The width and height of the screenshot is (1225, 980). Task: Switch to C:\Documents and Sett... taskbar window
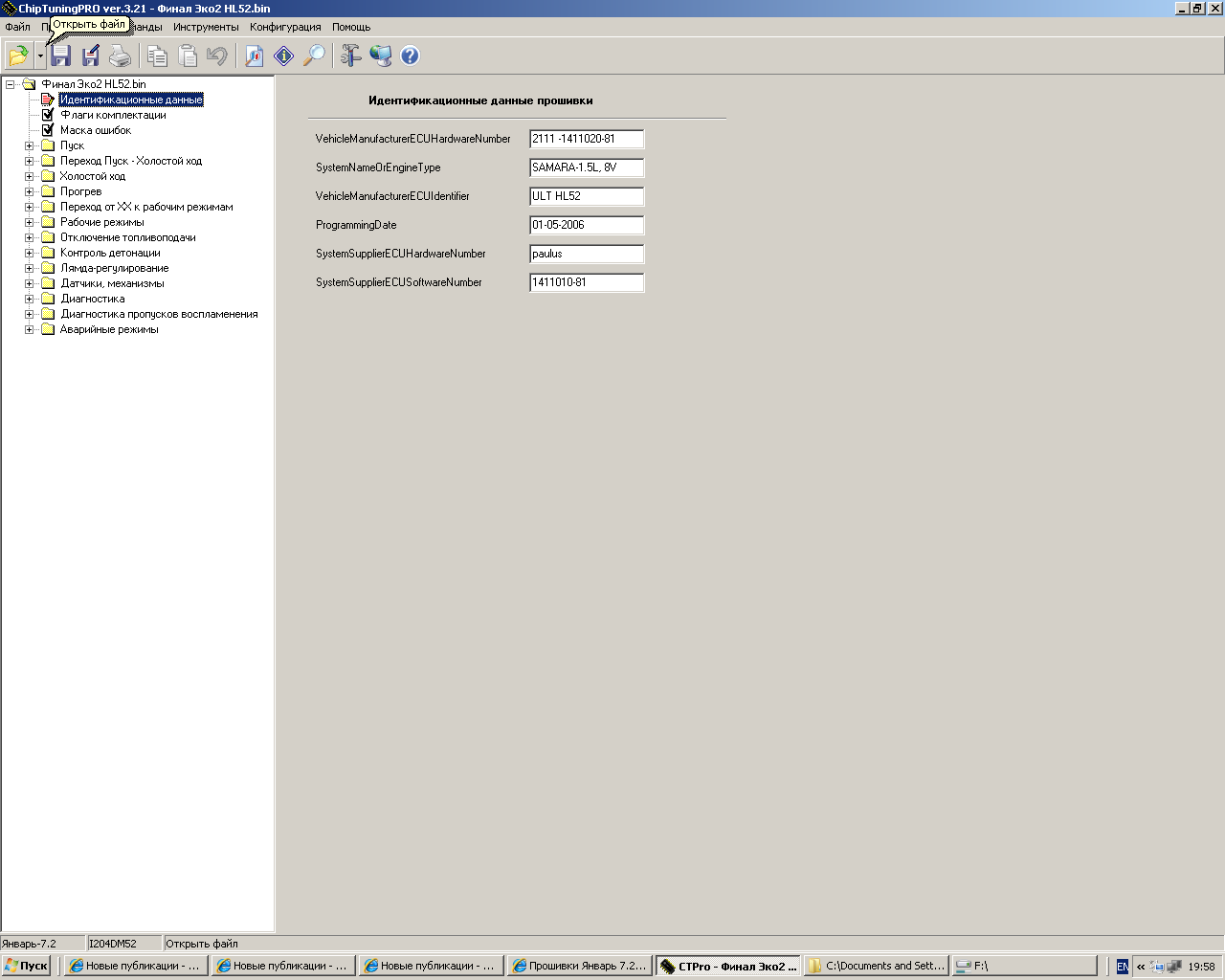click(877, 966)
